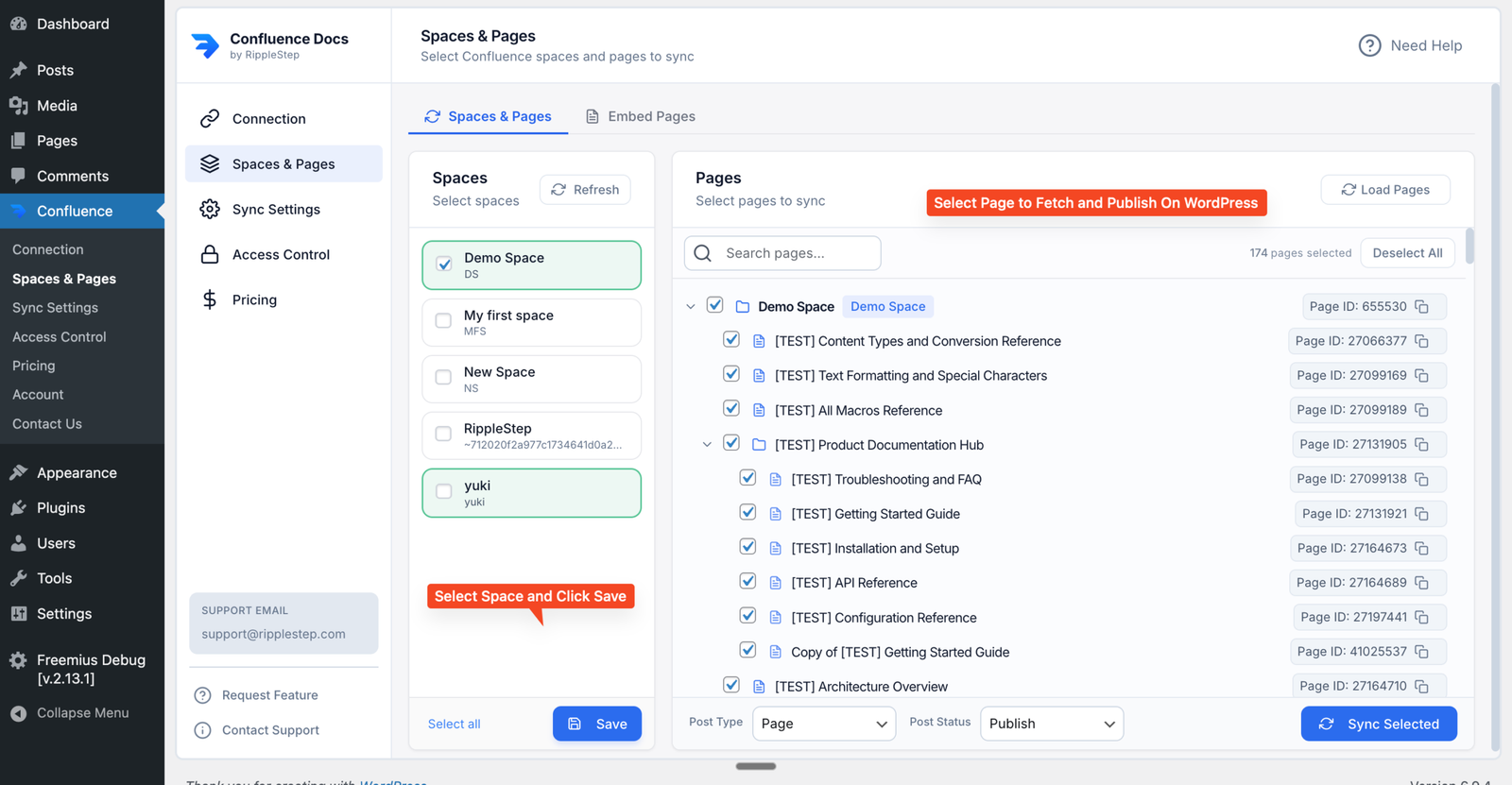The width and height of the screenshot is (1512, 785).
Task: Click the Contact Support link
Action: click(x=270, y=730)
